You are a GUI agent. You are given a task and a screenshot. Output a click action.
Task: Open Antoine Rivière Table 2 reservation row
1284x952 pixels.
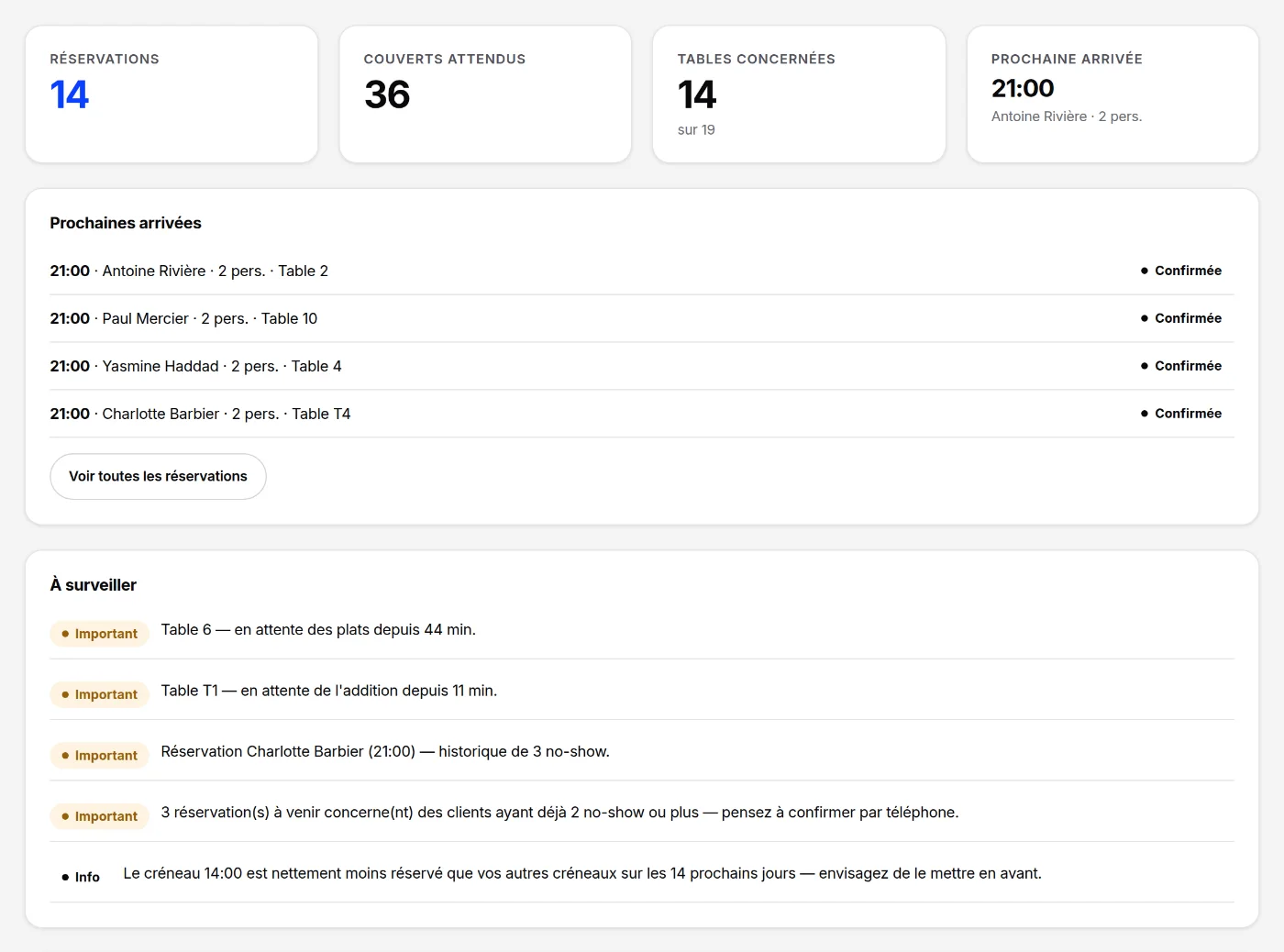point(642,271)
